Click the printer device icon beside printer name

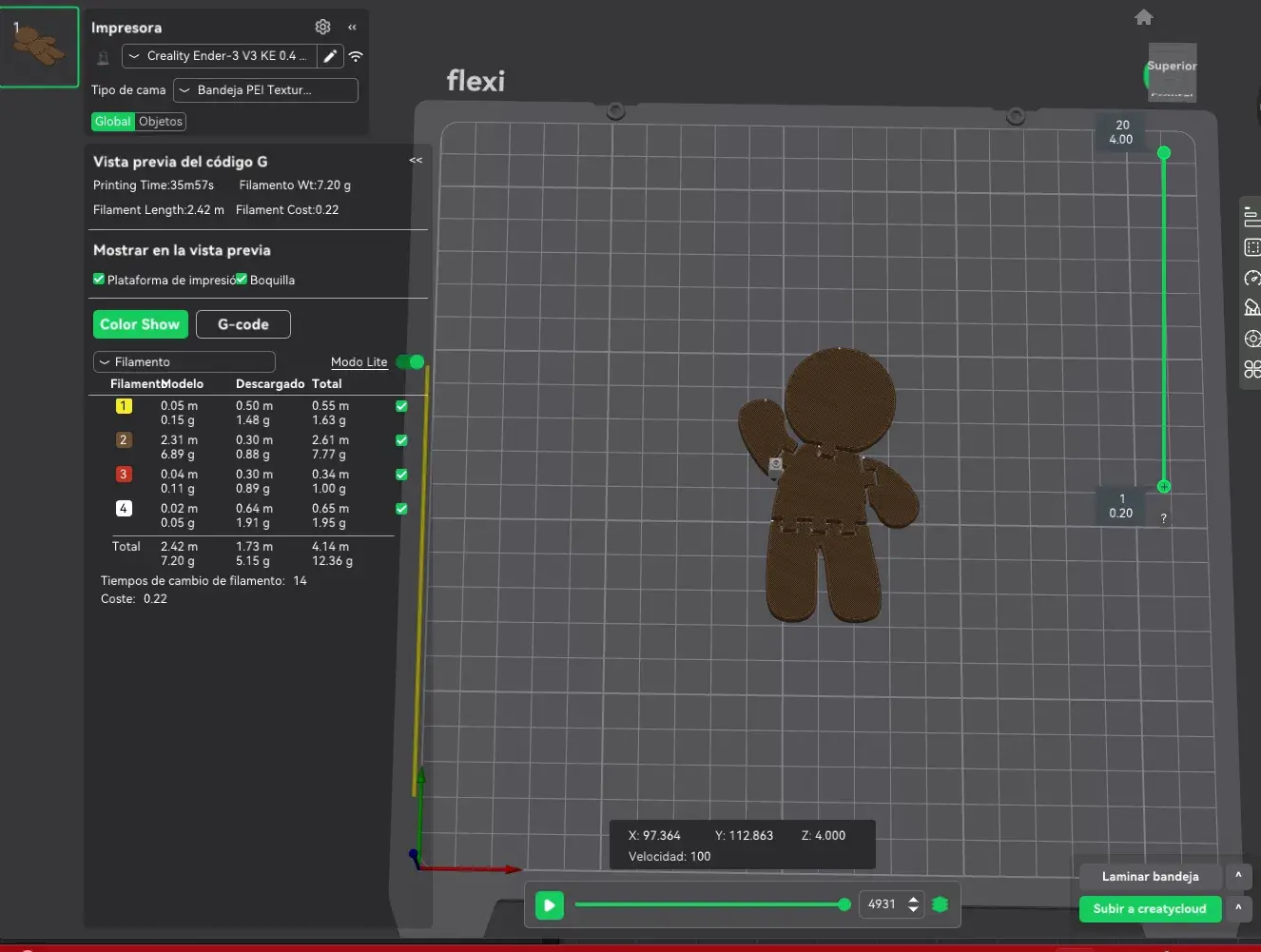tap(103, 57)
